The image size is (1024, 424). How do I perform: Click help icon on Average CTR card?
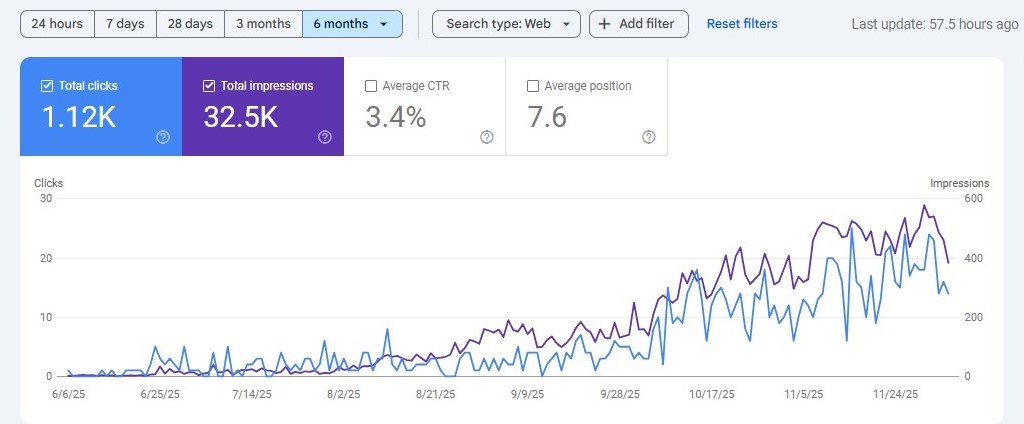click(487, 137)
